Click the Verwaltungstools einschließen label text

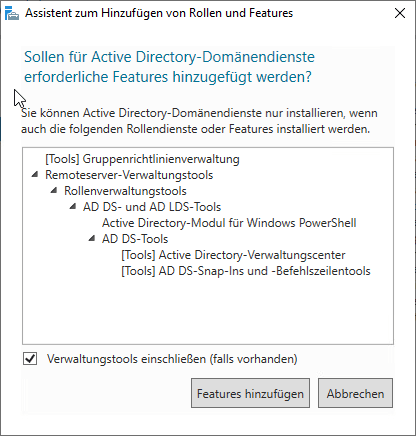pyautogui.click(x=172, y=359)
